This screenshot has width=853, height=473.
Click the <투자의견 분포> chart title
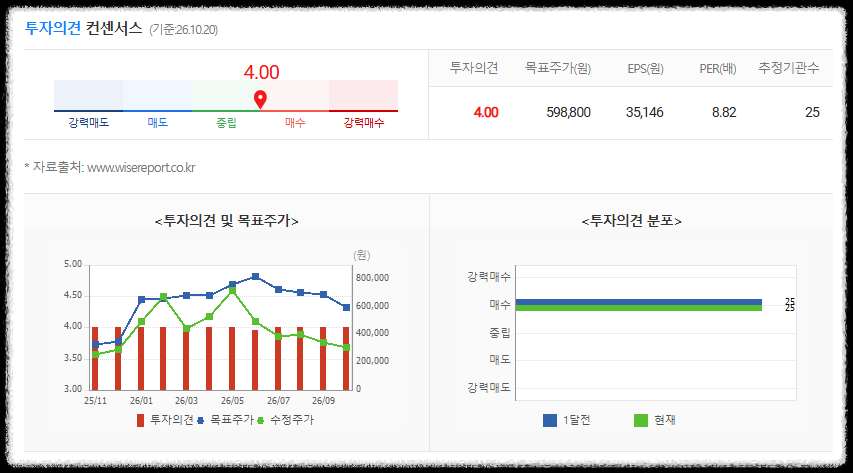tap(632, 220)
